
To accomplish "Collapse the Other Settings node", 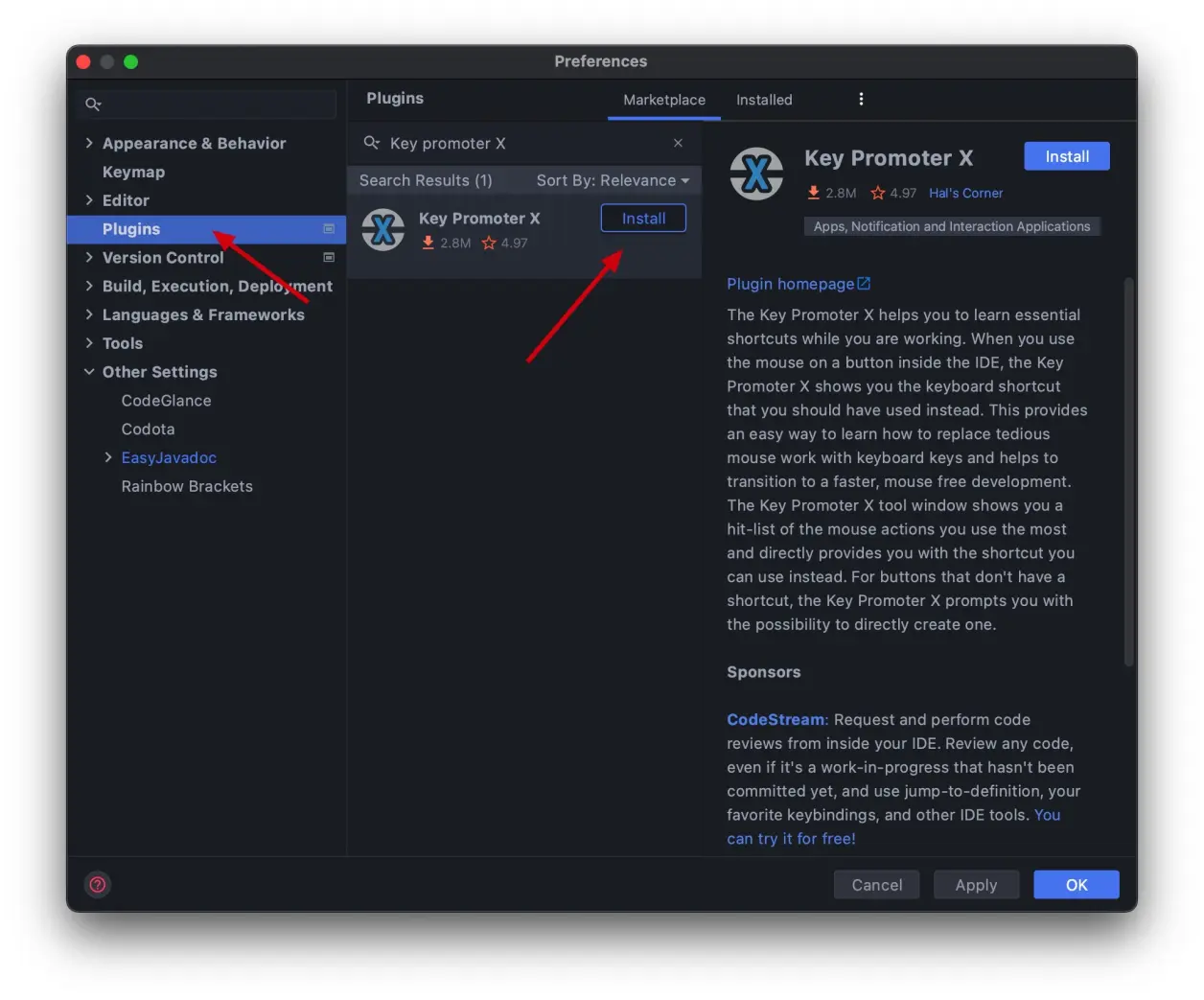I will click(89, 372).
